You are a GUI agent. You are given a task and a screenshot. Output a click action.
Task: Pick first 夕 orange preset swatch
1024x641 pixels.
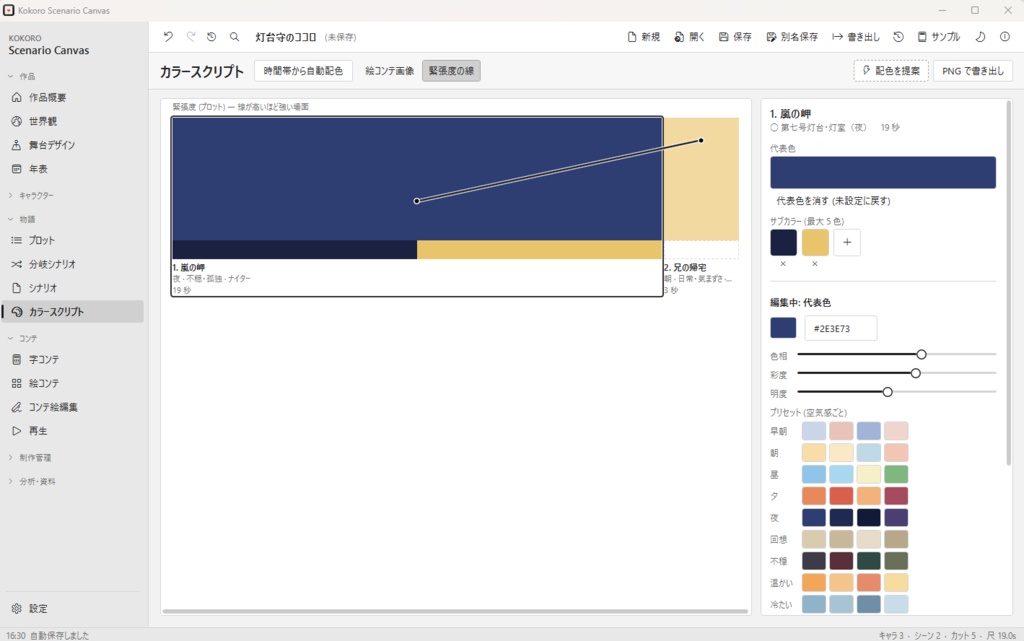(x=814, y=496)
